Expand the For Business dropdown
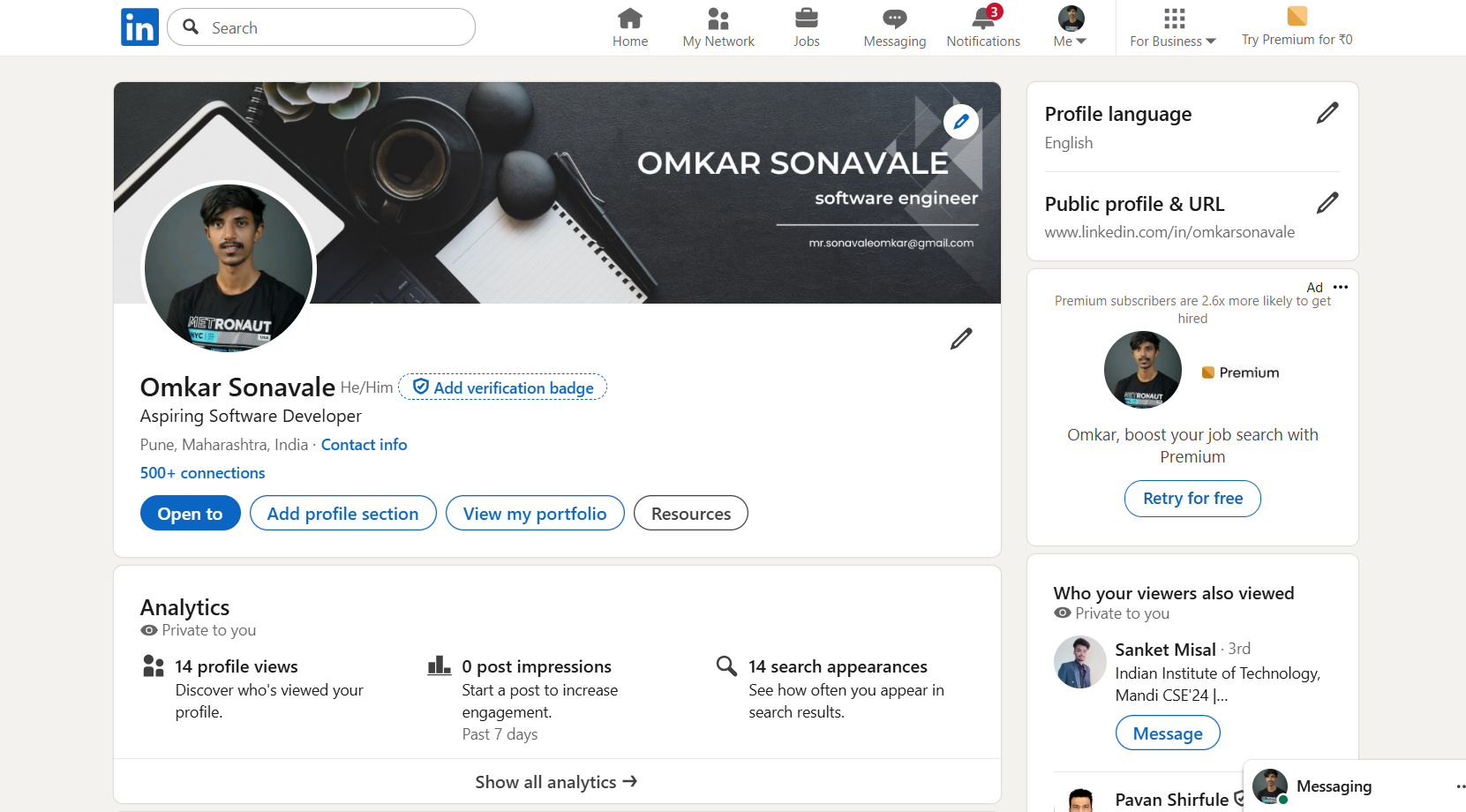This screenshot has height=812, width=1466. click(x=1173, y=27)
